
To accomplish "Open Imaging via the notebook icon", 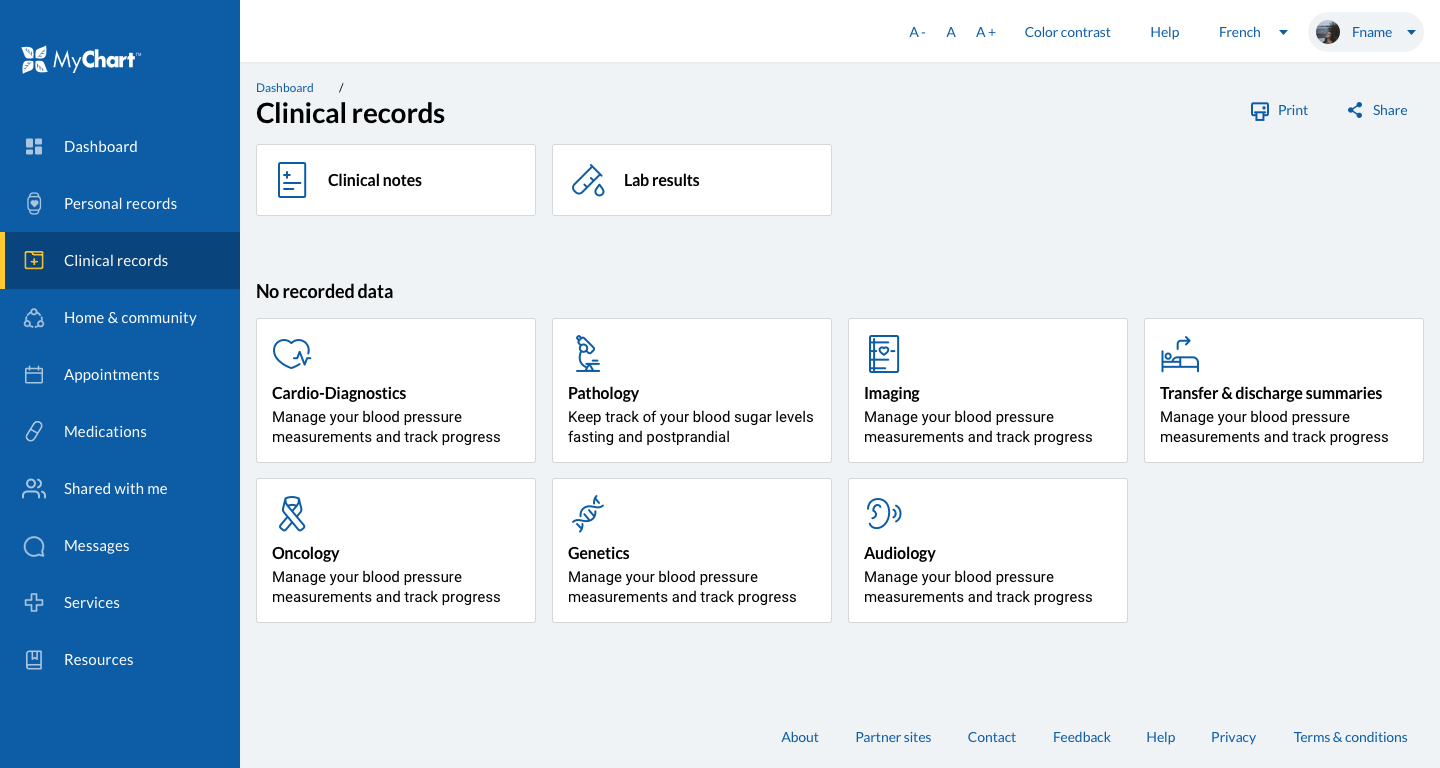I will tap(883, 353).
